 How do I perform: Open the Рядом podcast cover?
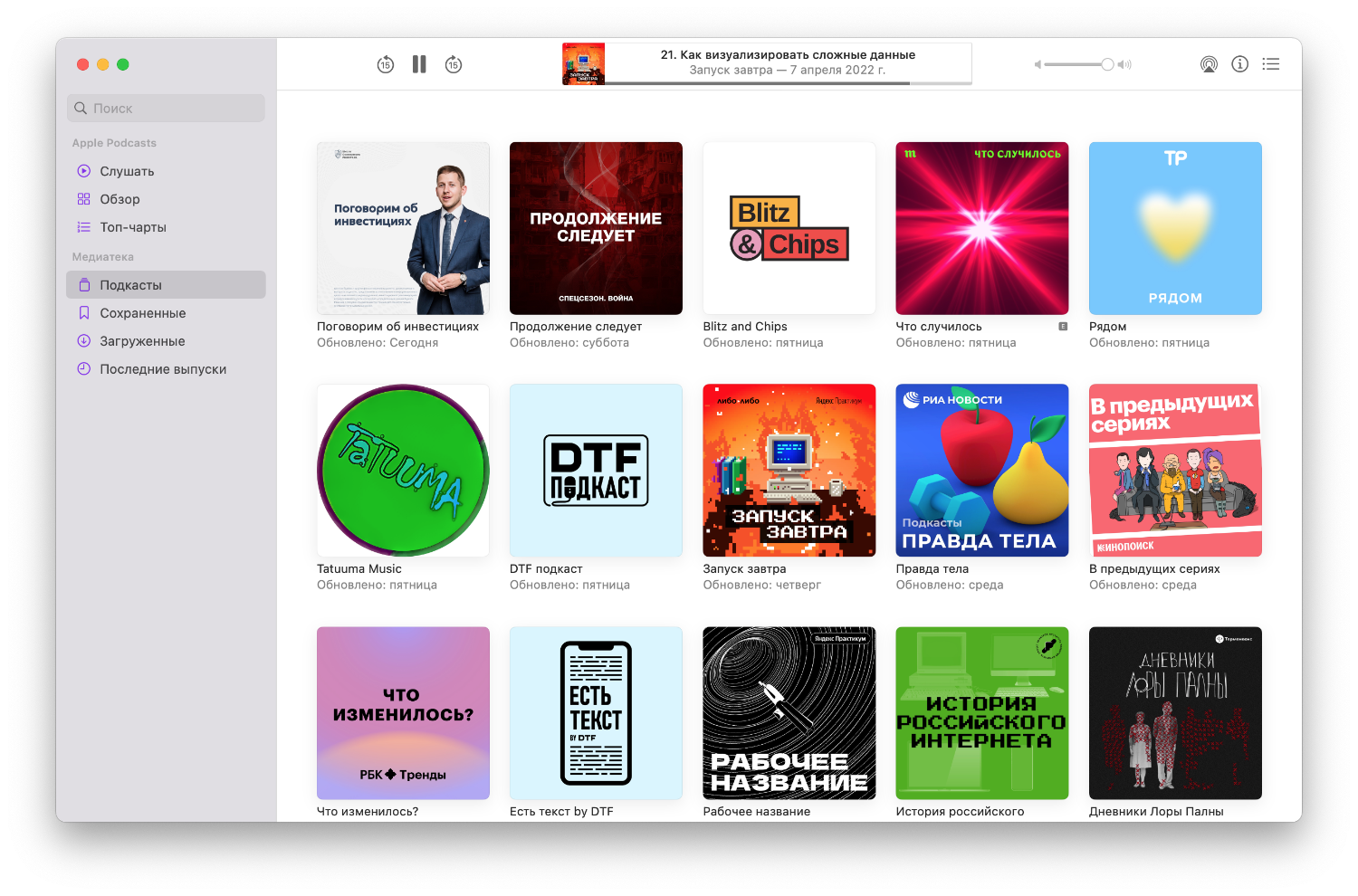click(x=1175, y=228)
